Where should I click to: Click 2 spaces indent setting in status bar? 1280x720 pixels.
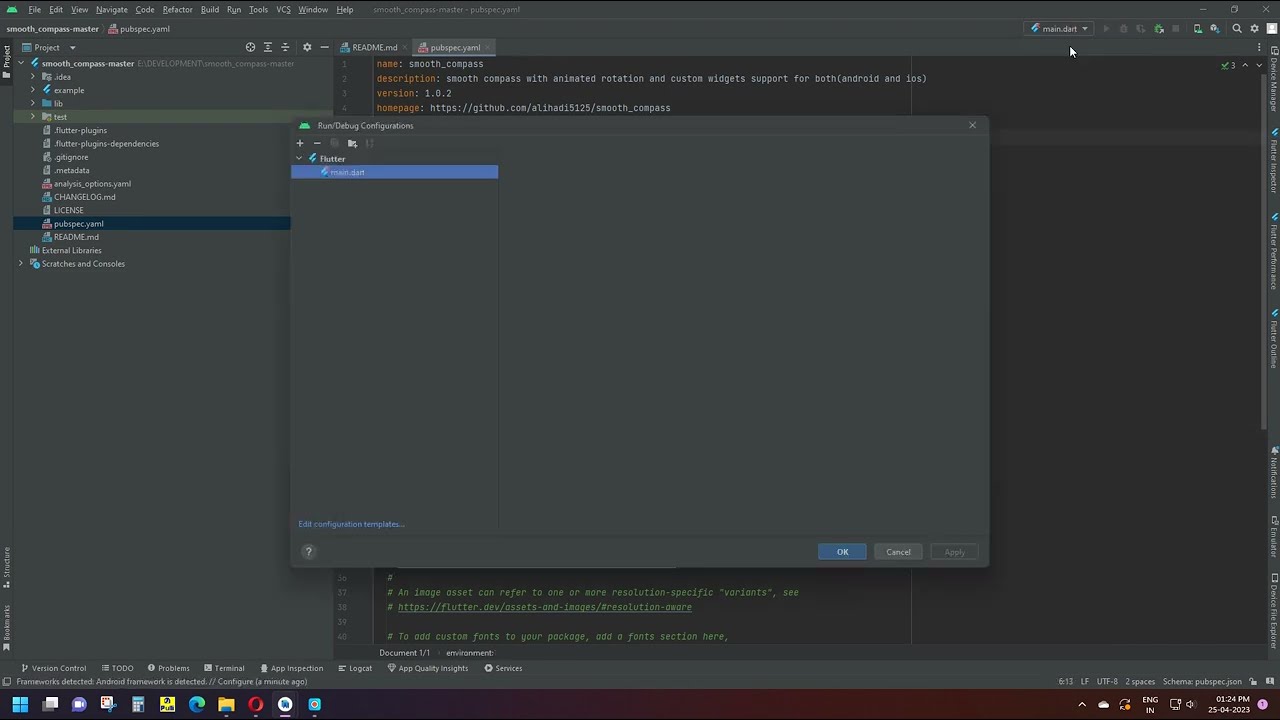click(x=1140, y=682)
